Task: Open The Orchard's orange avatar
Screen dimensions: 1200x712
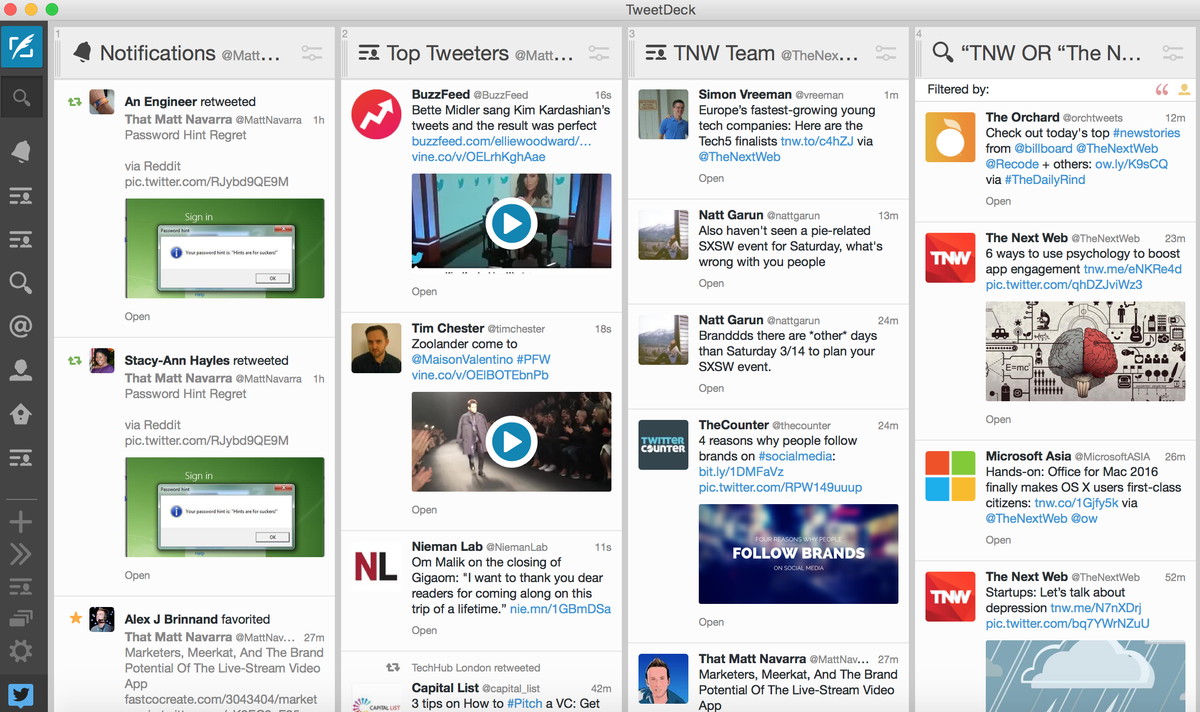Action: pos(949,136)
